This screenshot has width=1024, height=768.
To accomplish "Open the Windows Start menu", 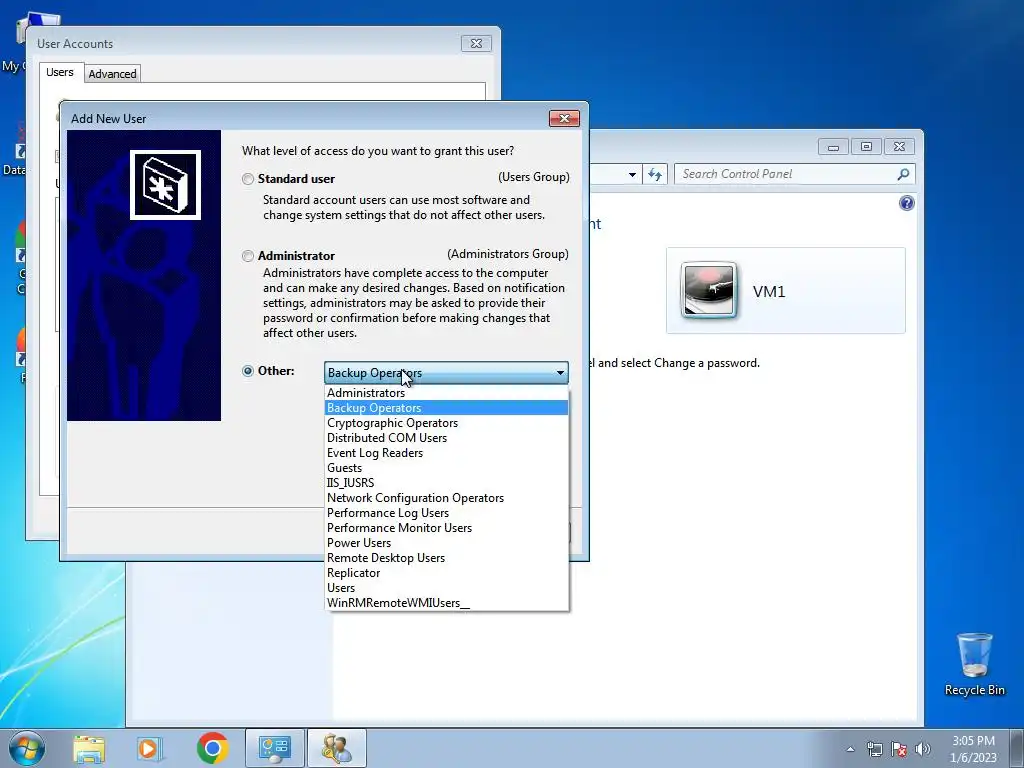I will tap(27, 748).
